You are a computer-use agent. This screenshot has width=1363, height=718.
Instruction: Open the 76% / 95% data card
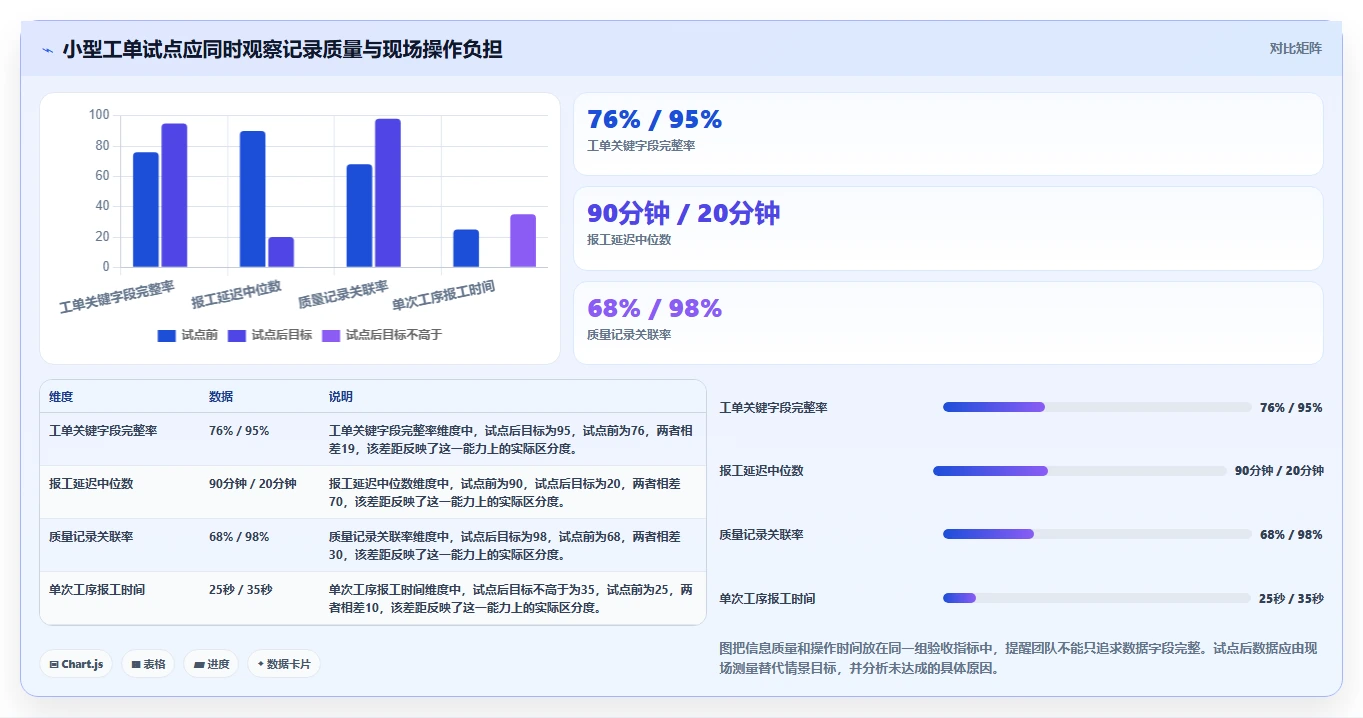tap(948, 134)
